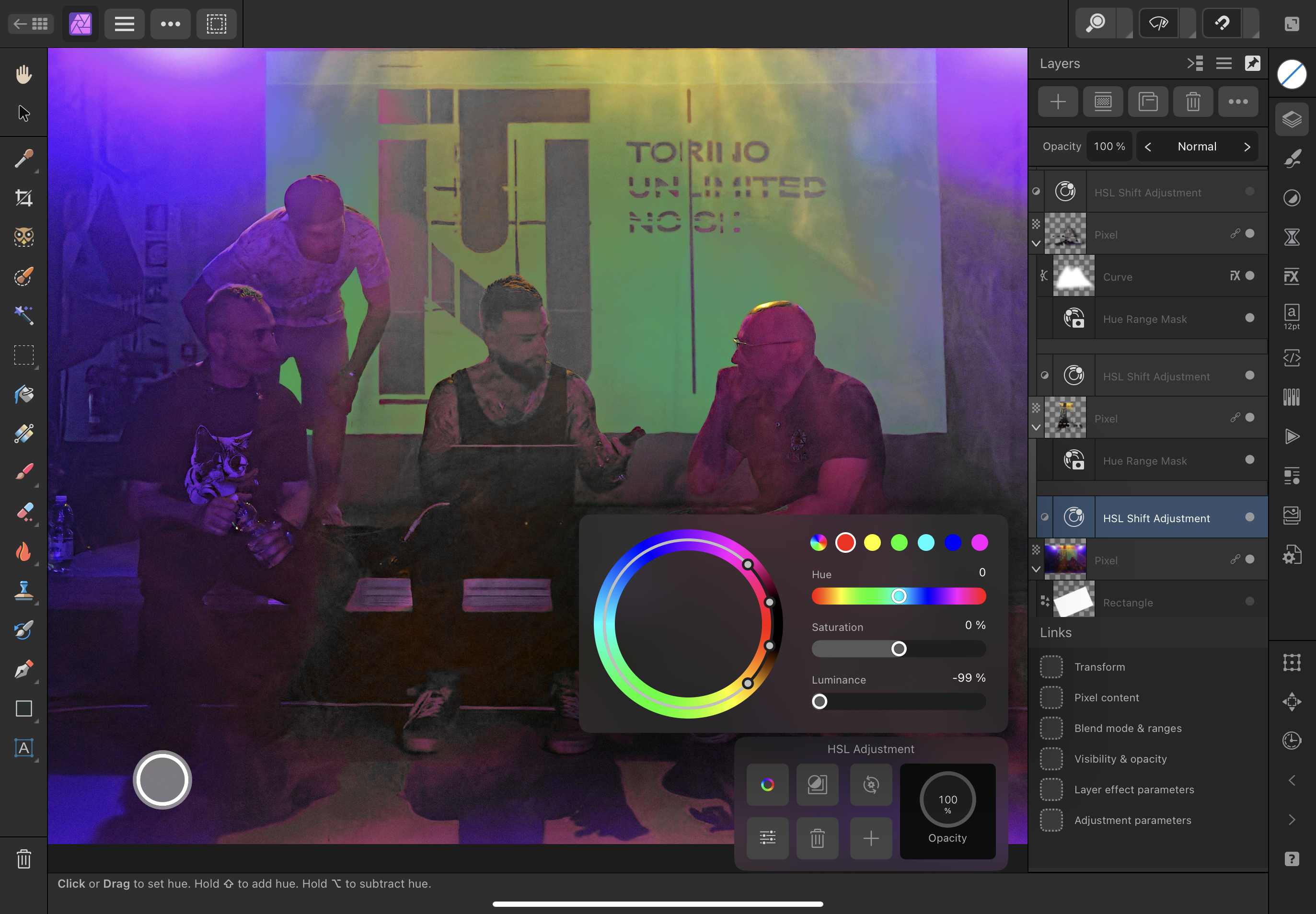The width and height of the screenshot is (1316, 914).
Task: Select the Paint Brush tool
Action: pos(23,472)
